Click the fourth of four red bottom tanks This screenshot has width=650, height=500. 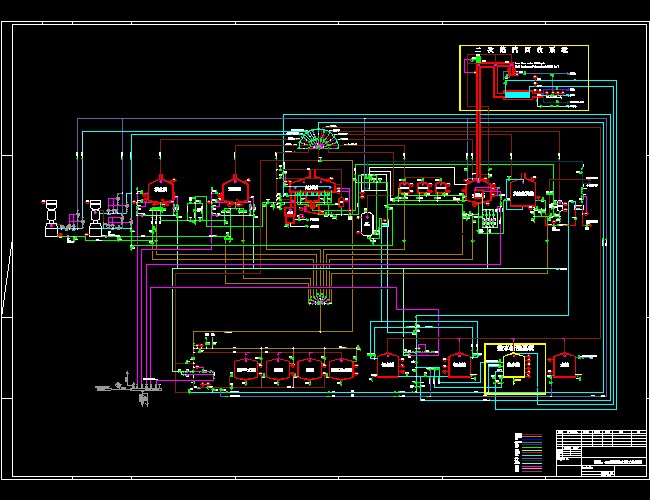pos(342,369)
